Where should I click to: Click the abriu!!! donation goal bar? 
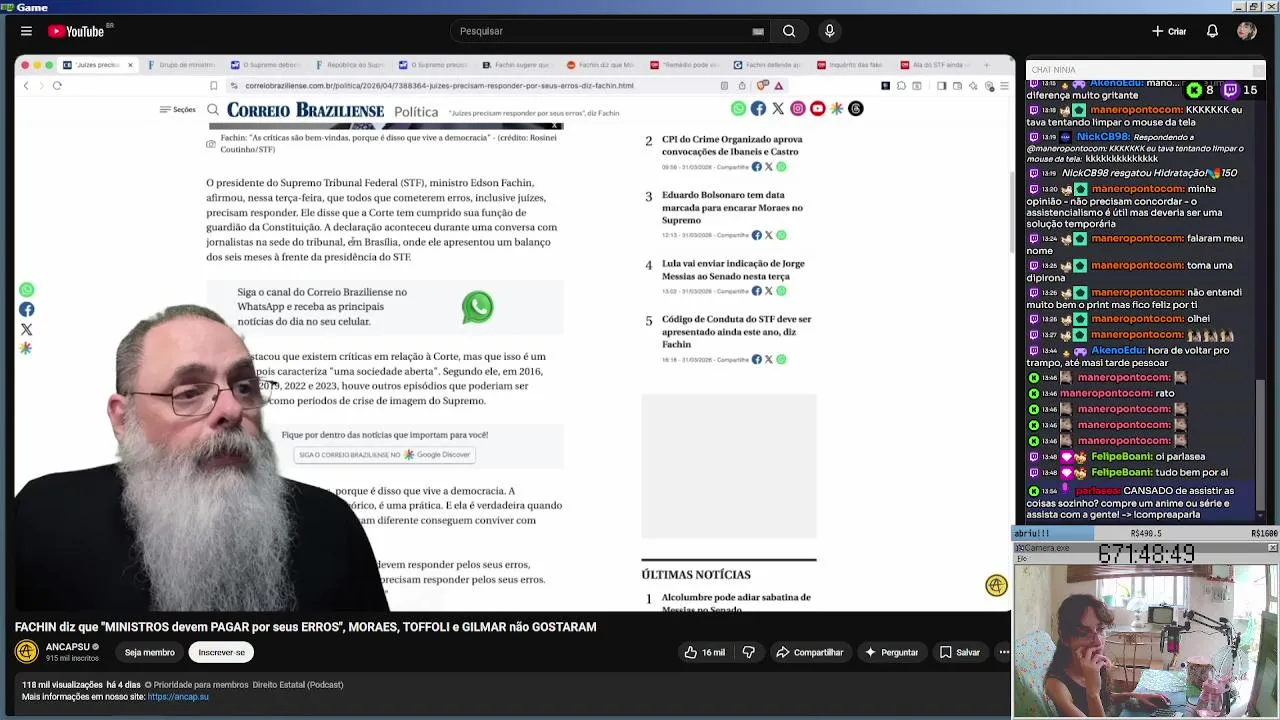pyautogui.click(x=1145, y=533)
